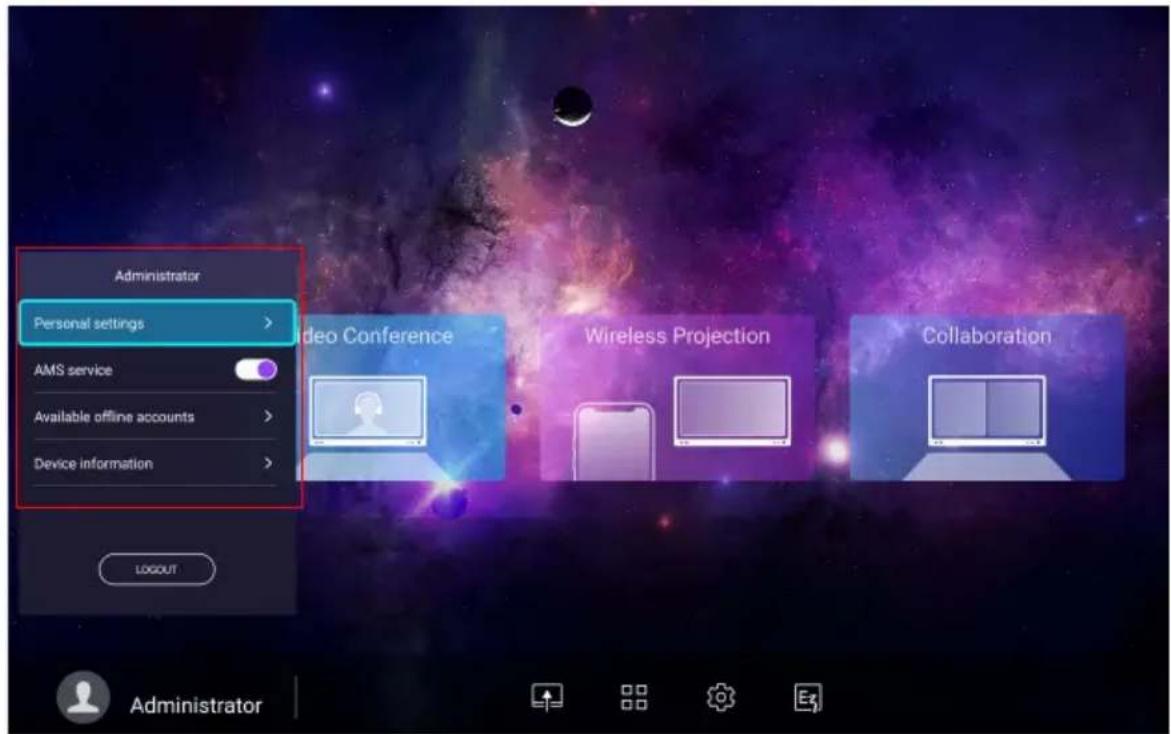Click the AMS service label

coord(73,370)
